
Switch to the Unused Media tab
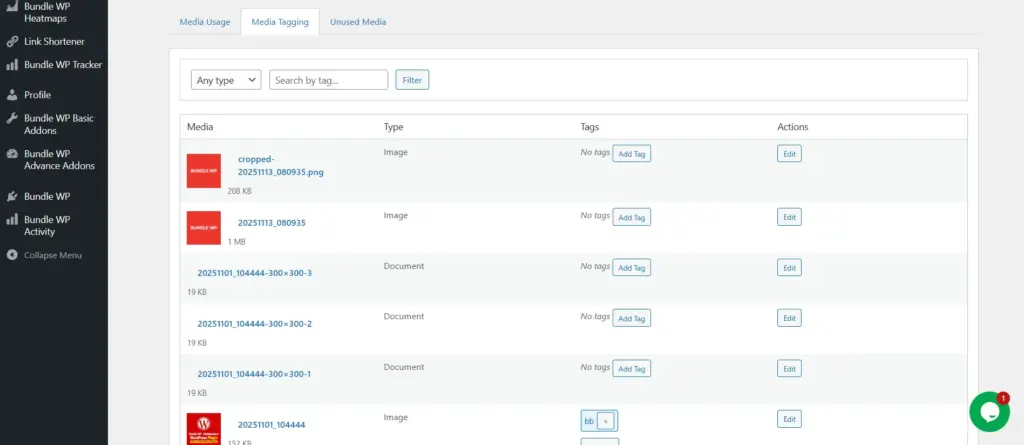tap(358, 22)
